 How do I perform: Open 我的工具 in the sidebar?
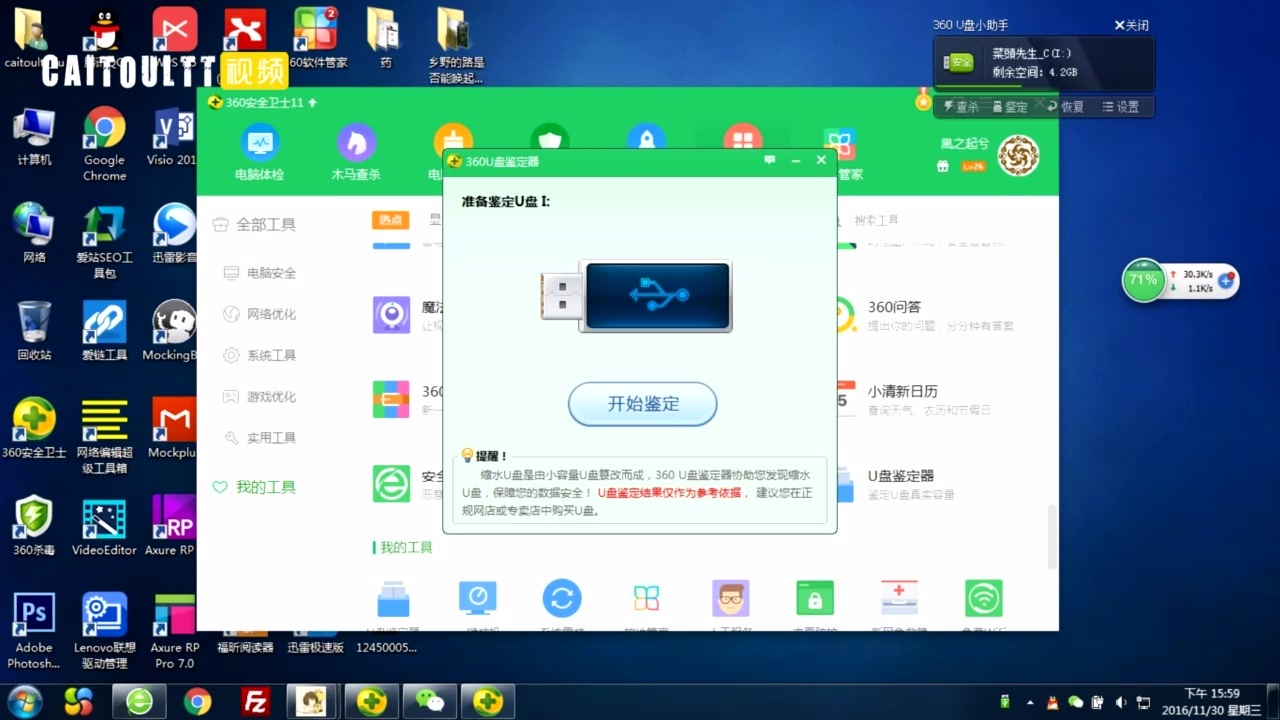pos(254,487)
